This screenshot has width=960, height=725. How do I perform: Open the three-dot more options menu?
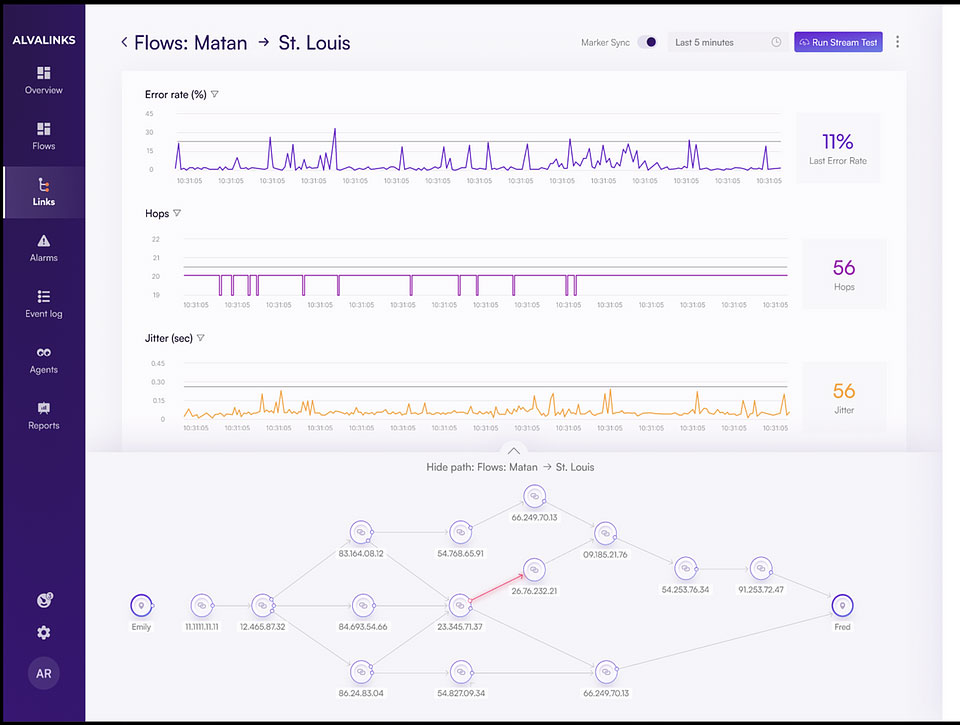point(897,42)
